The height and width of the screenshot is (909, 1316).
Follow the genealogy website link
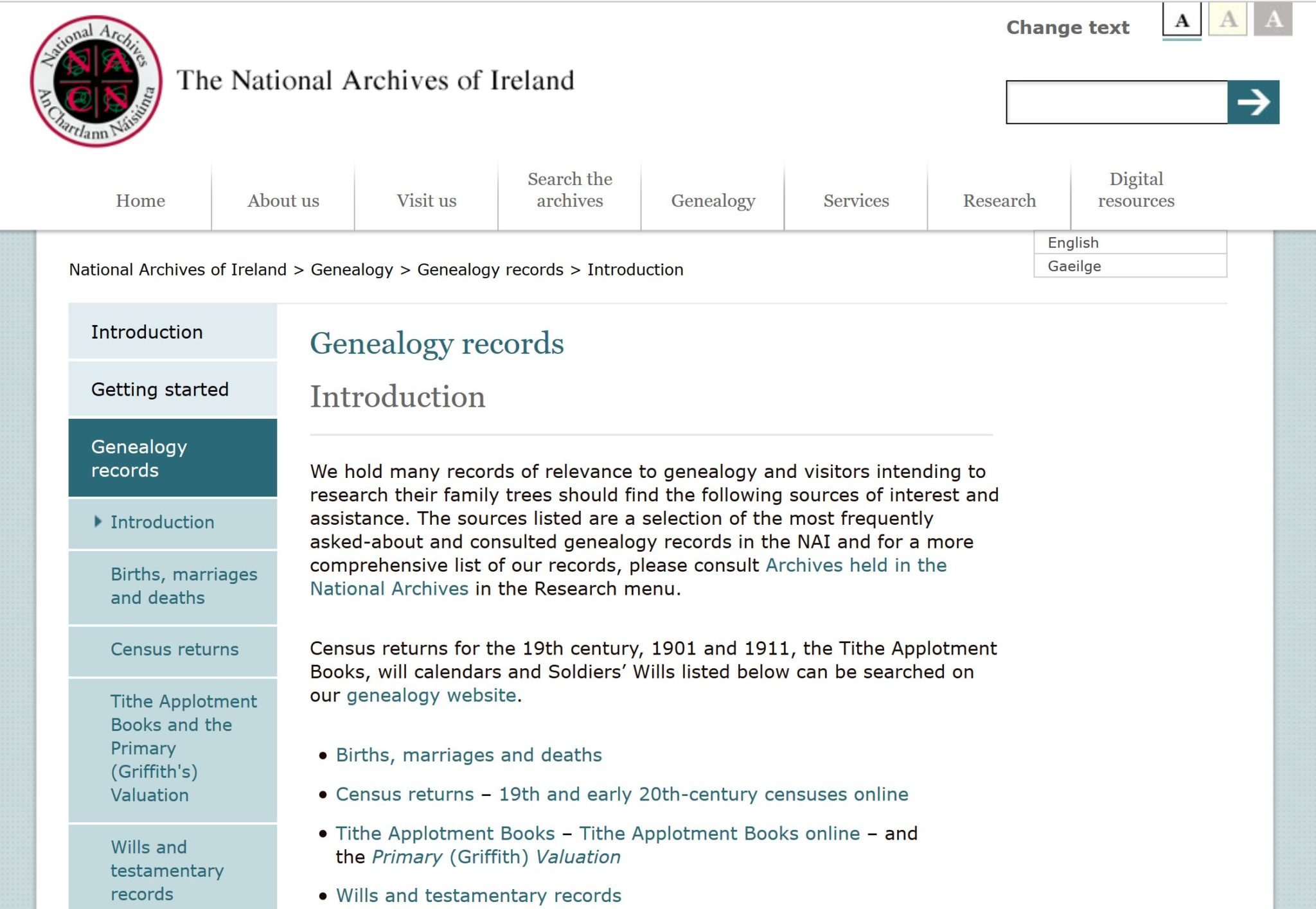pyautogui.click(x=432, y=695)
